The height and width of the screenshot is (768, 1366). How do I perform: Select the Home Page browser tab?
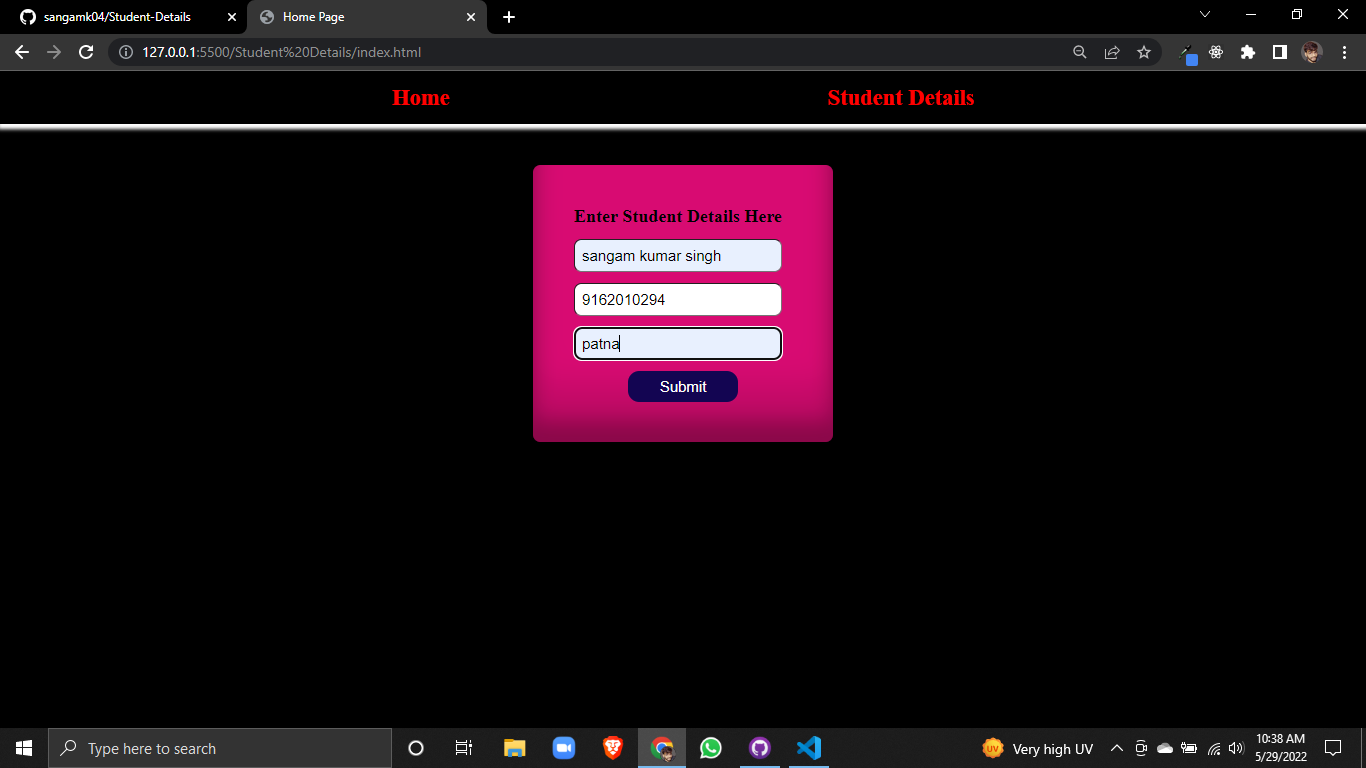tap(360, 17)
